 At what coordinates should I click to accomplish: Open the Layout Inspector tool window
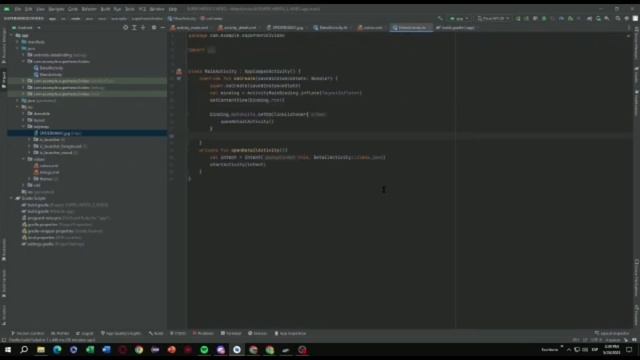[x=612, y=333]
